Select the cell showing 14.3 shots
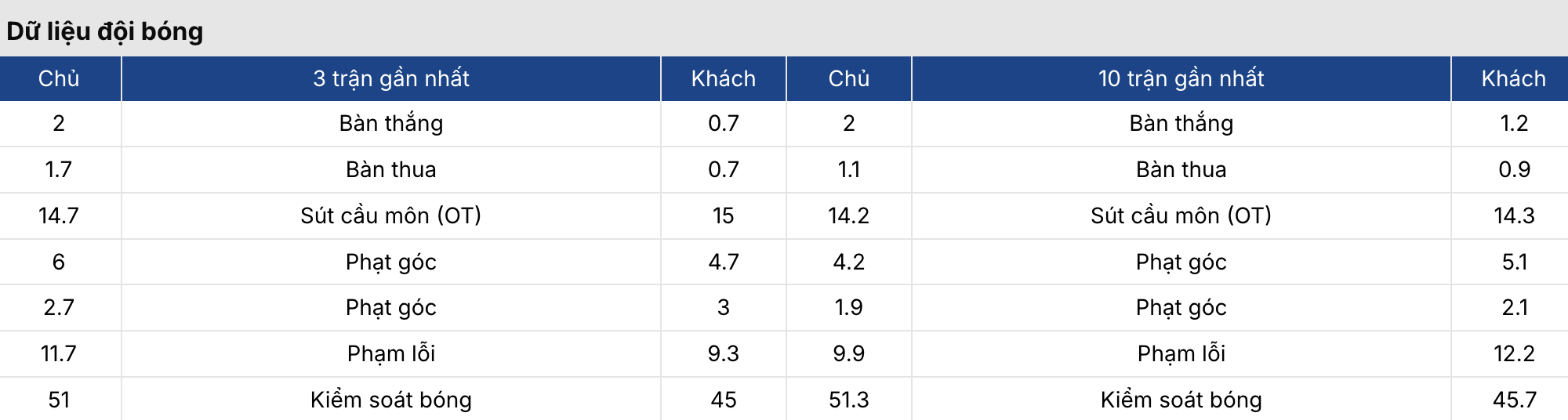The height and width of the screenshot is (420, 1568). pos(1514,215)
